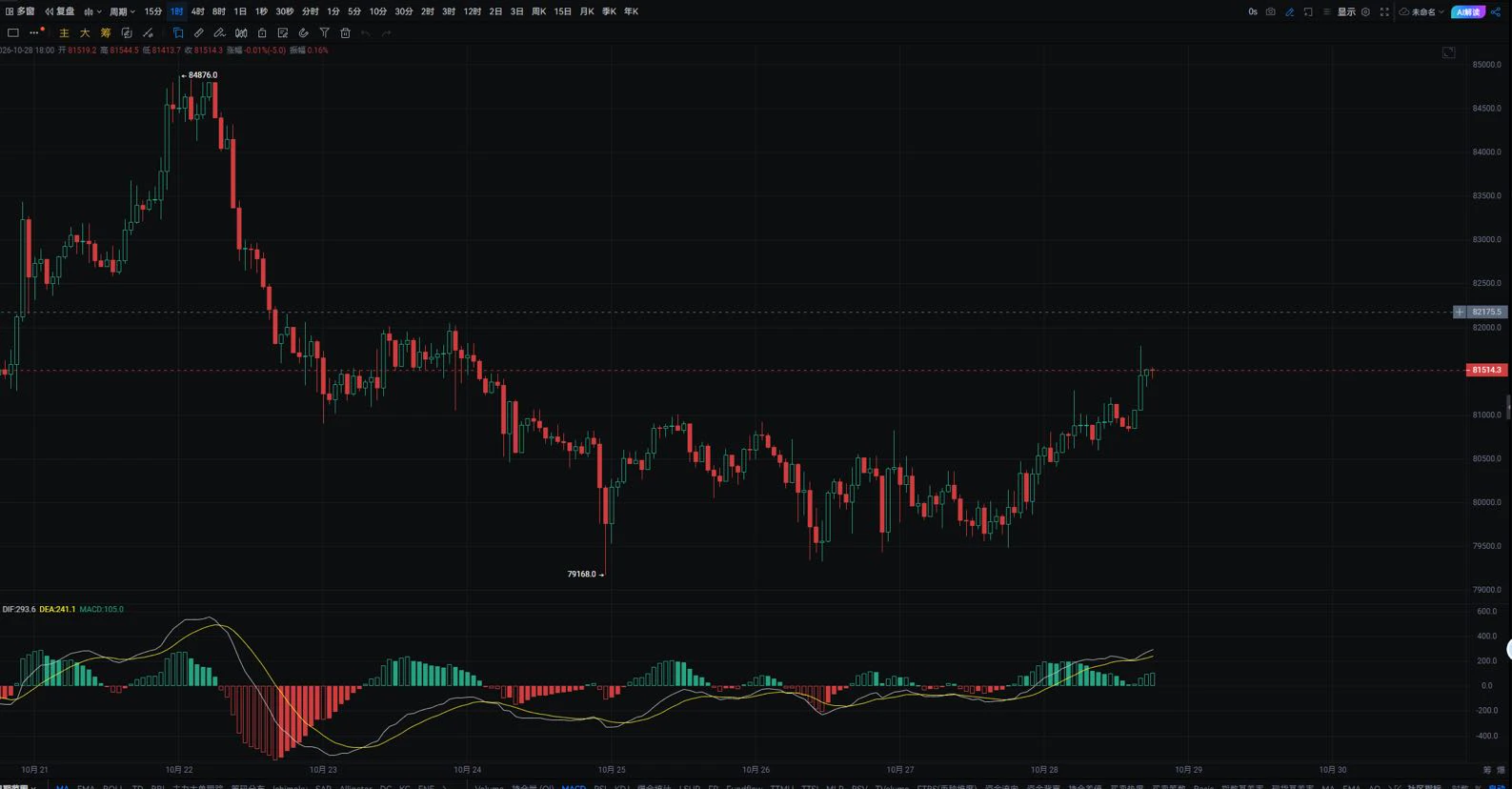Select the blue rectangle drawing tool

pyautogui.click(x=178, y=32)
